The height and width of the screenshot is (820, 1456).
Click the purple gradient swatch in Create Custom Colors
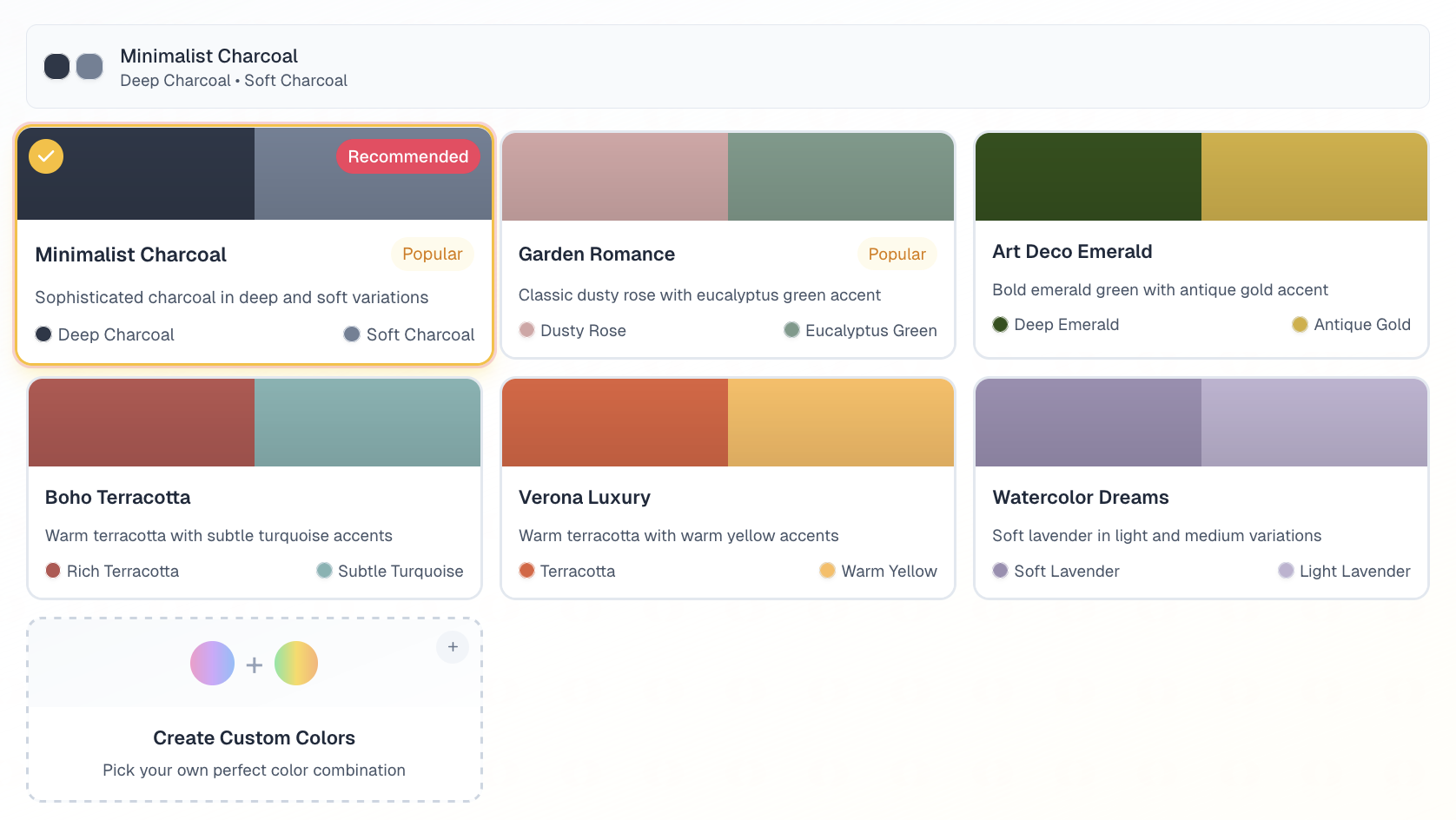point(212,663)
